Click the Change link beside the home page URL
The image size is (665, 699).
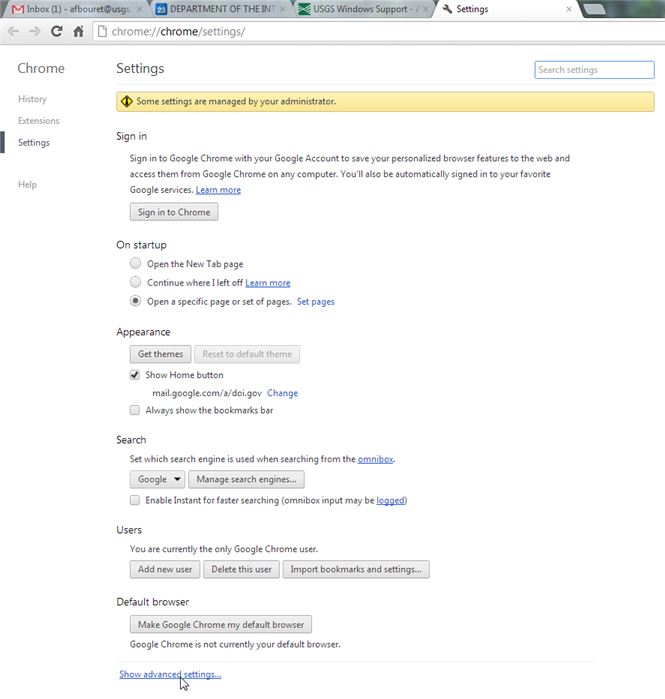[x=283, y=393]
